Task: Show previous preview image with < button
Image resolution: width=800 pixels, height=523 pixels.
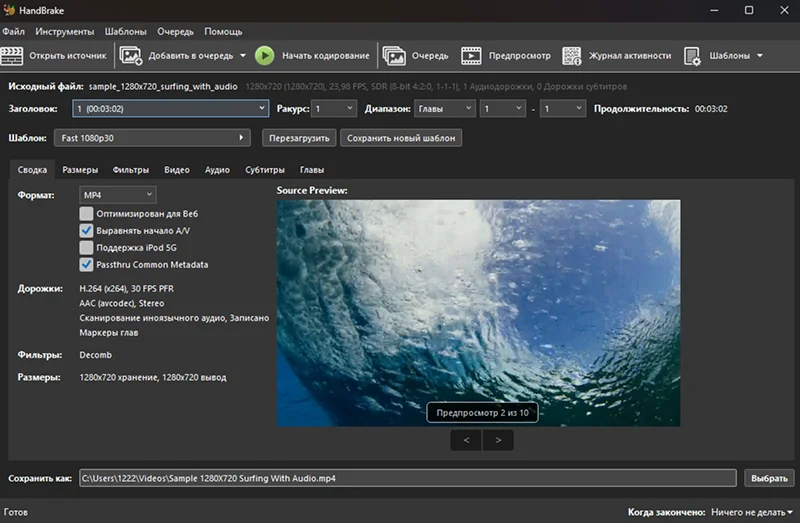Action: (466, 440)
